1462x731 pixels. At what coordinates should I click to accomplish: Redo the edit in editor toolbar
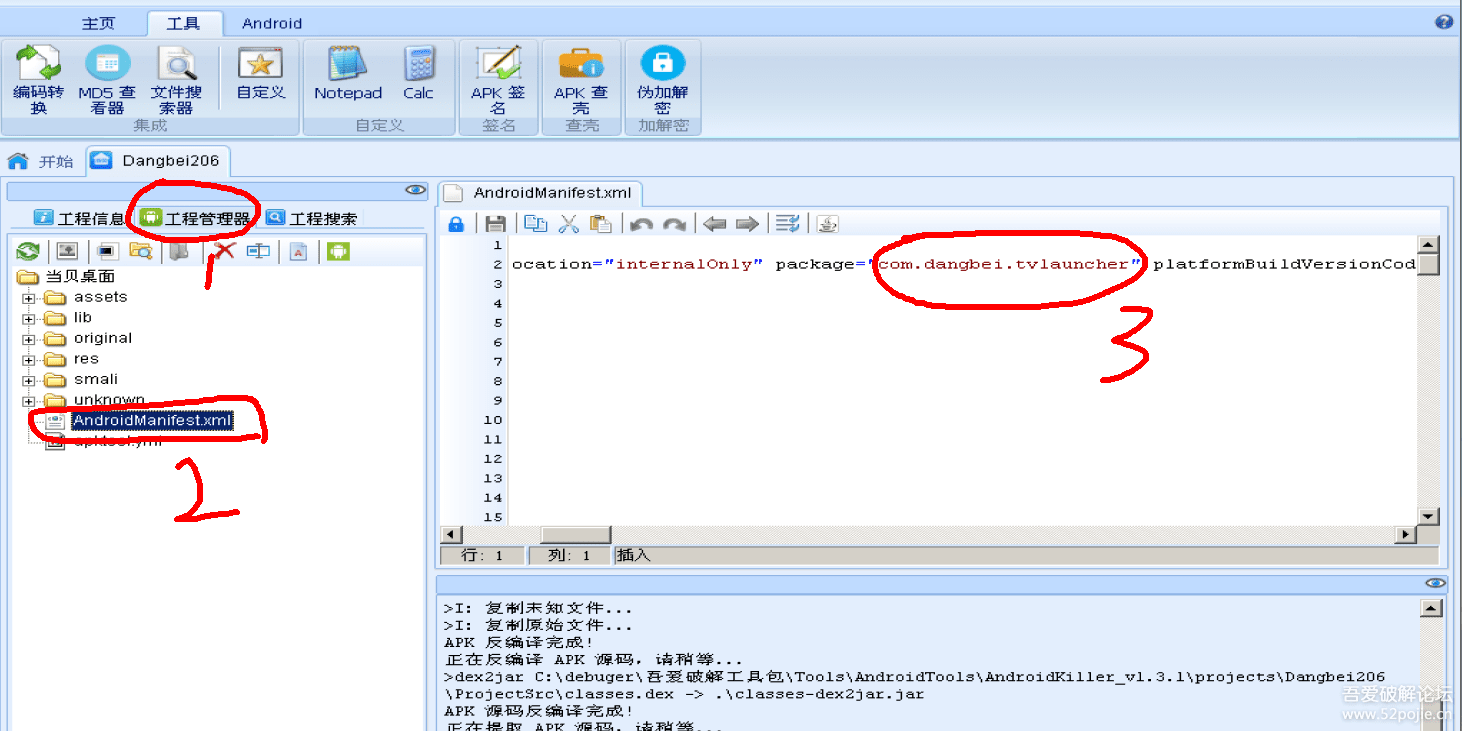click(674, 224)
